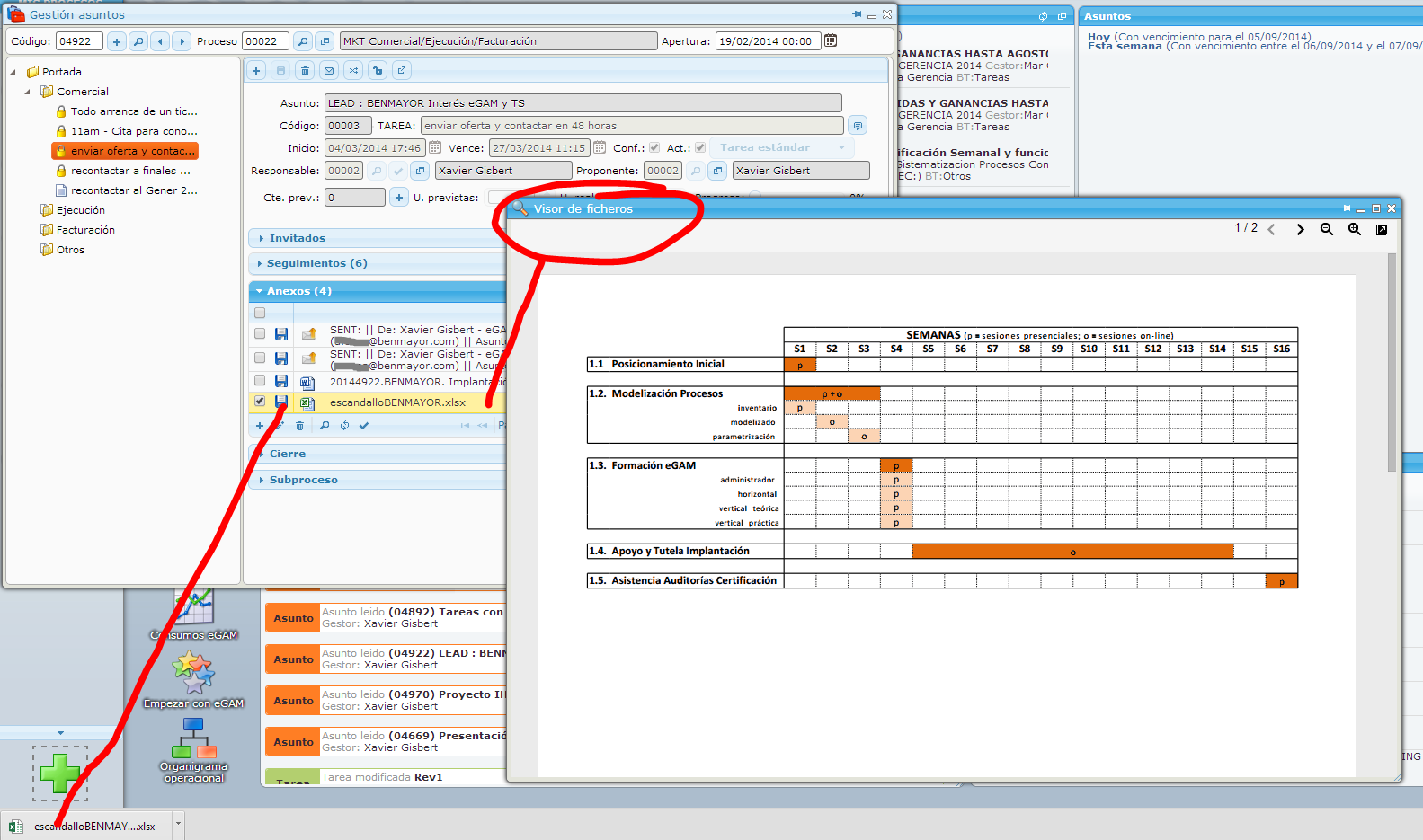
Task: Add a Cte. prev. value with the plus icon
Action: coord(399,198)
